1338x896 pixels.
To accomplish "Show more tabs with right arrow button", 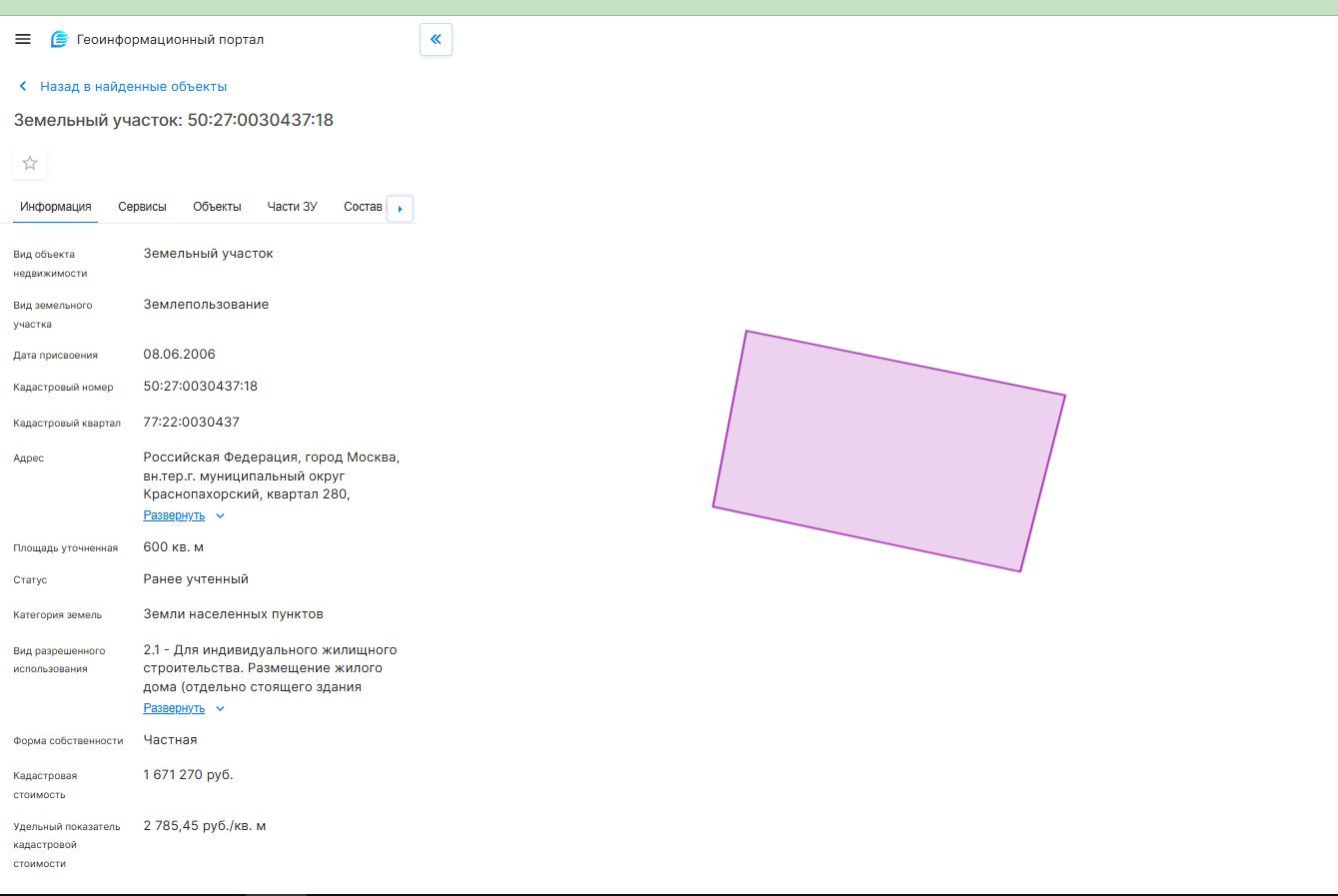I will pyautogui.click(x=400, y=209).
